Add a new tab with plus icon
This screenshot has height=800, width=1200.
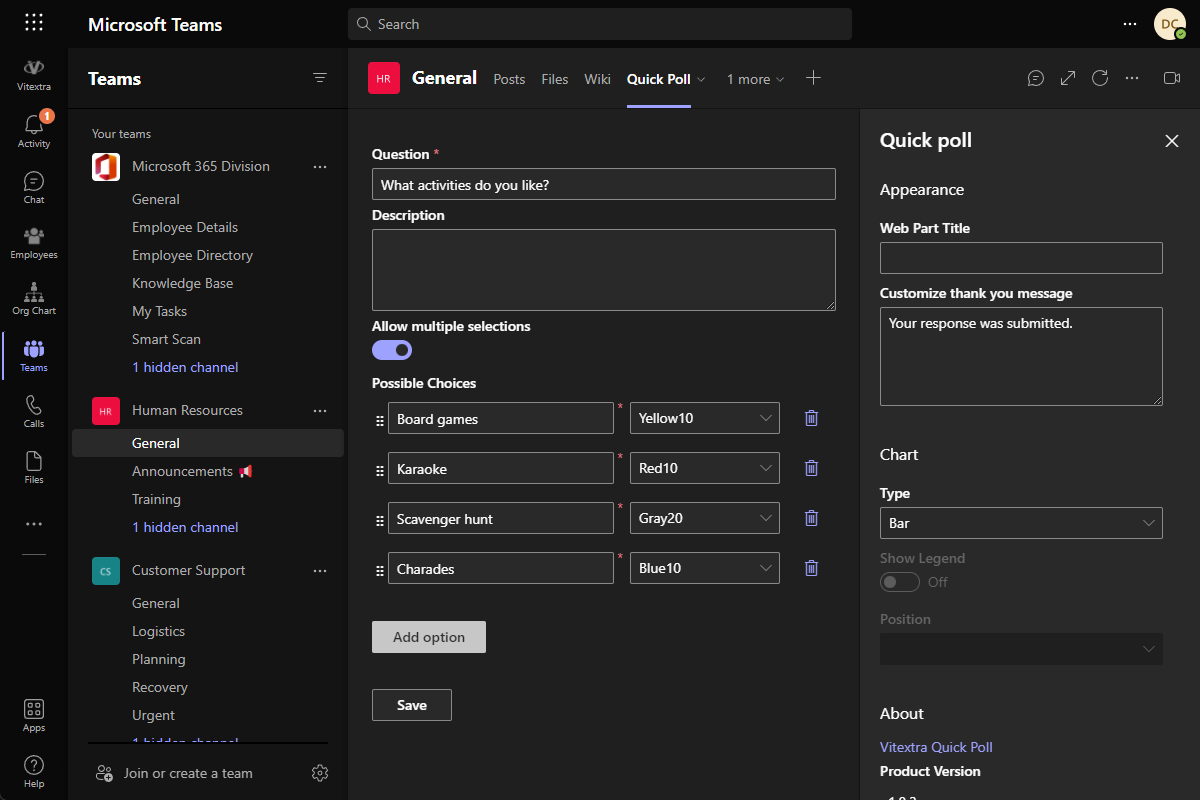(813, 78)
